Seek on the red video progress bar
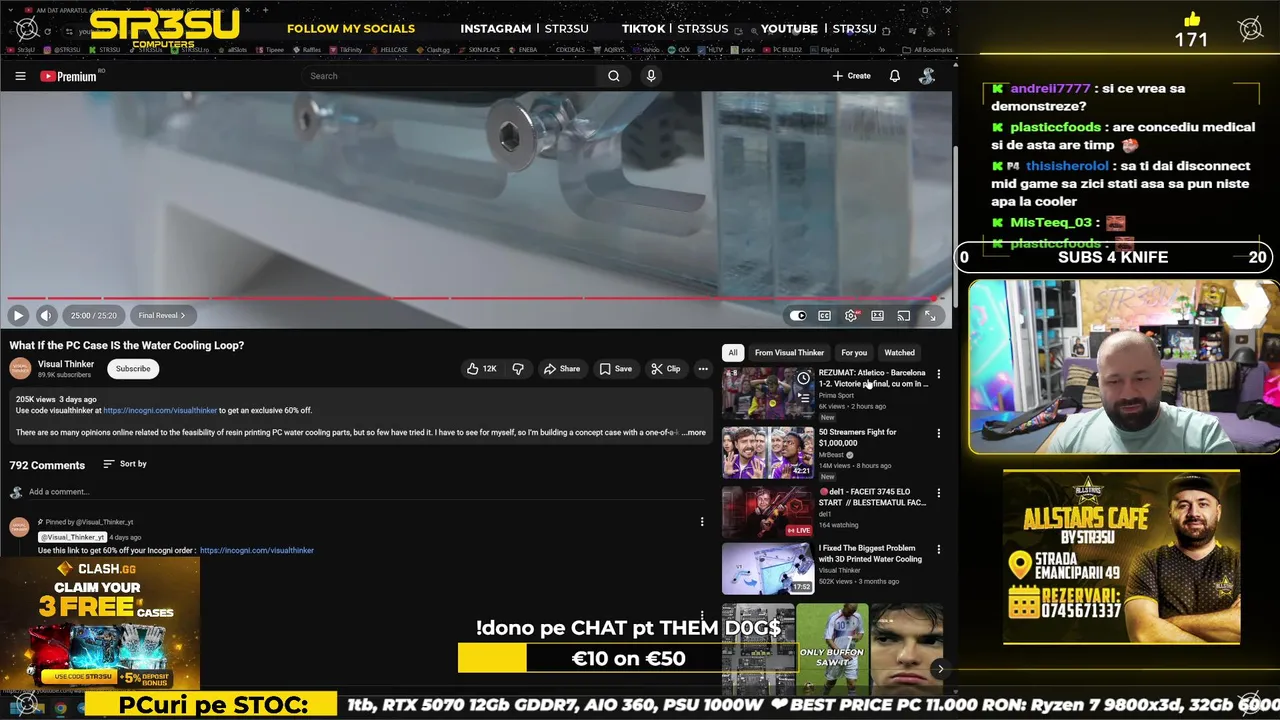 (x=473, y=298)
